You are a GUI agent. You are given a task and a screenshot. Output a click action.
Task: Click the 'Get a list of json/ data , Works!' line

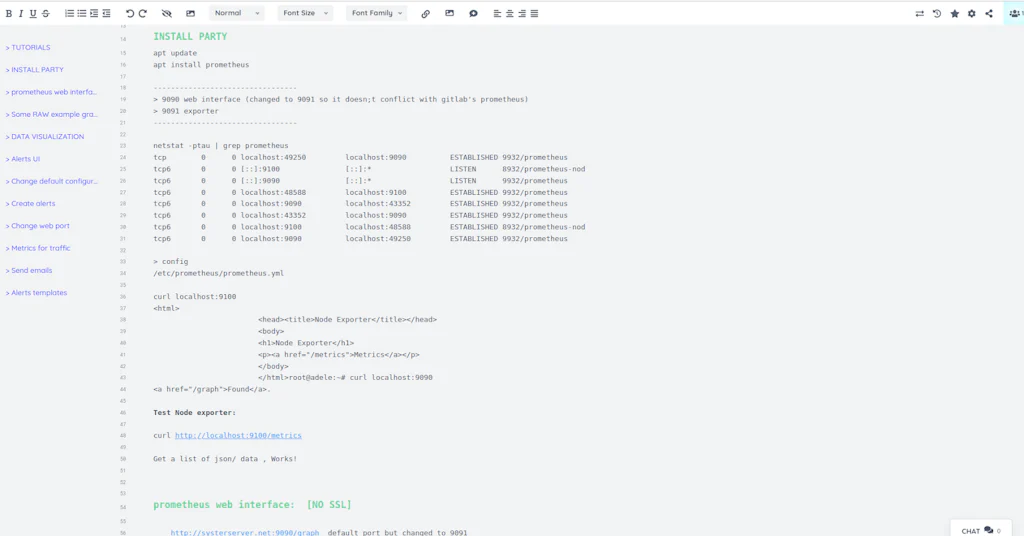(x=225, y=459)
